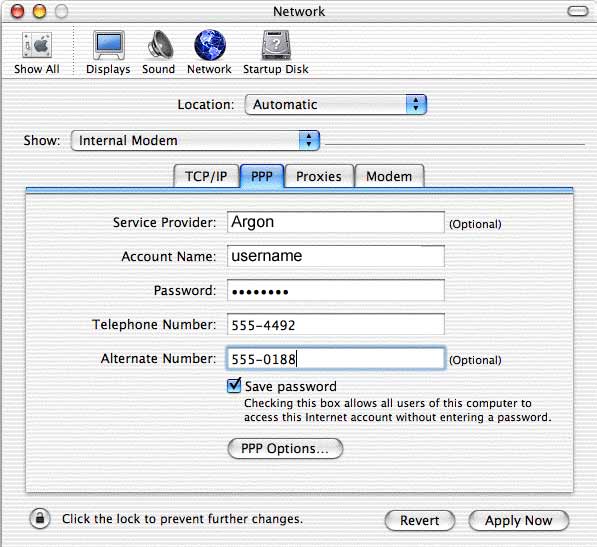Image resolution: width=597 pixels, height=547 pixels.
Task: Click the Apply Now button
Action: pos(519,520)
